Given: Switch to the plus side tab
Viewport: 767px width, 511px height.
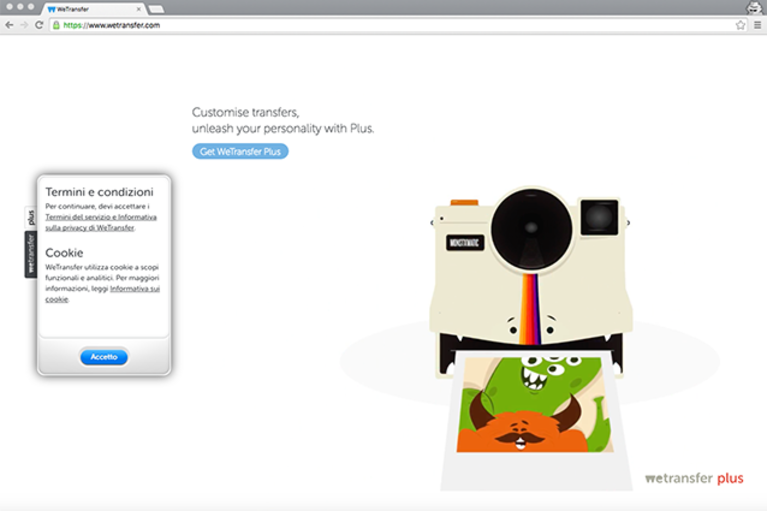Looking at the screenshot, I should tap(31, 217).
